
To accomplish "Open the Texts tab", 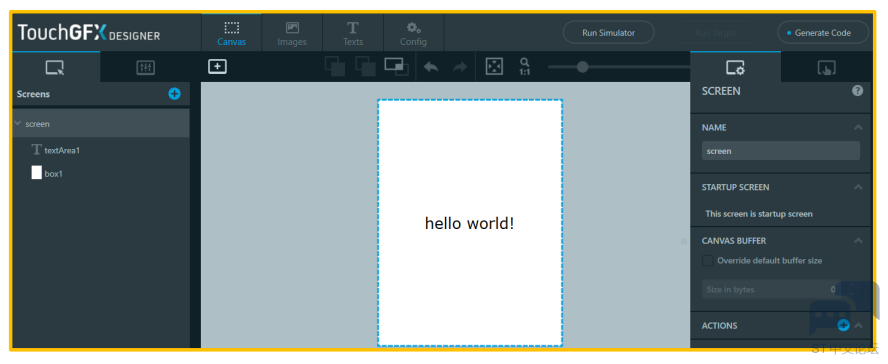I will pyautogui.click(x=353, y=33).
